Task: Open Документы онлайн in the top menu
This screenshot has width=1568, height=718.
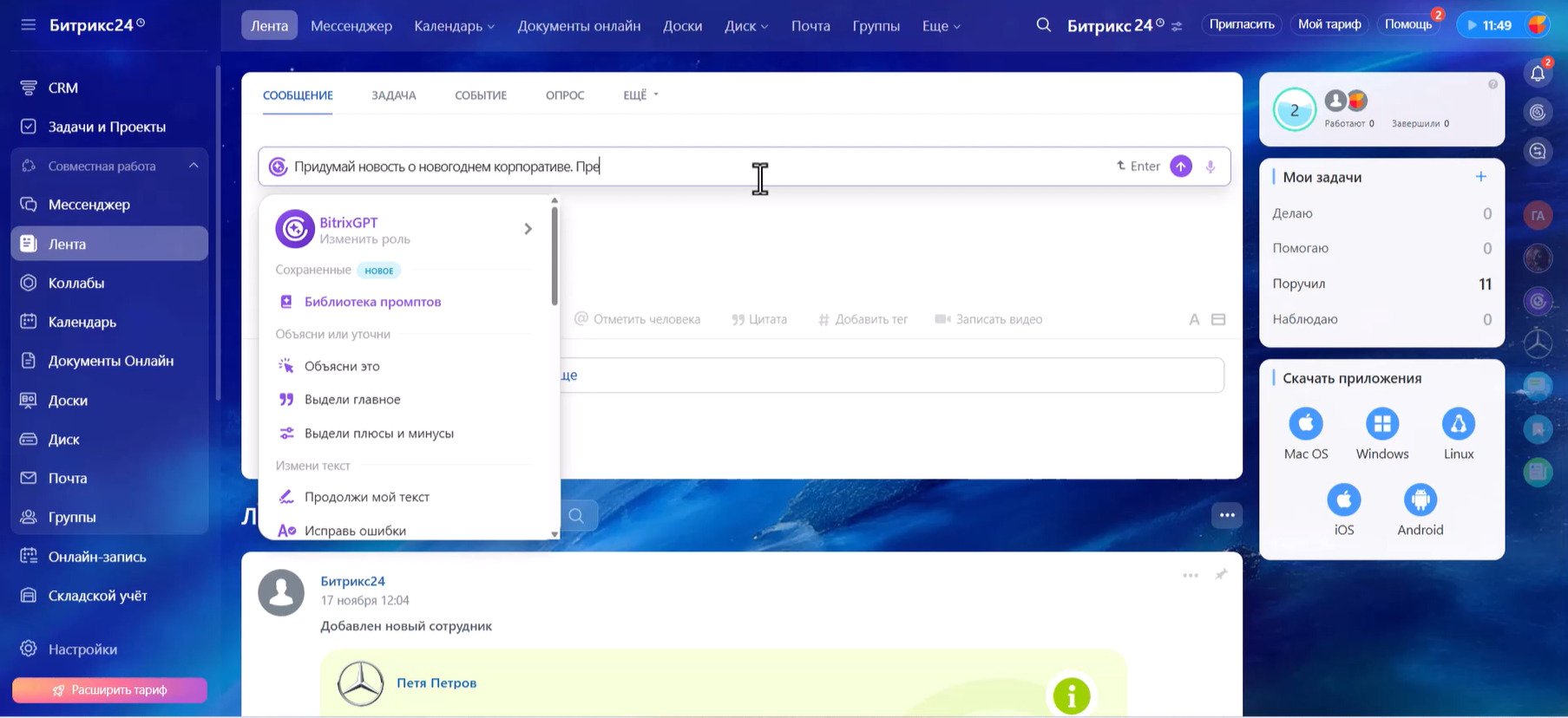Action: pos(580,26)
